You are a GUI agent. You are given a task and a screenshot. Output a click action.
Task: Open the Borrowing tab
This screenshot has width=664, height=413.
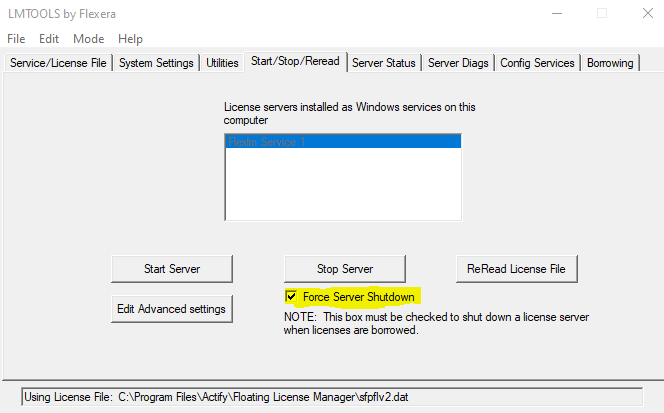[610, 63]
